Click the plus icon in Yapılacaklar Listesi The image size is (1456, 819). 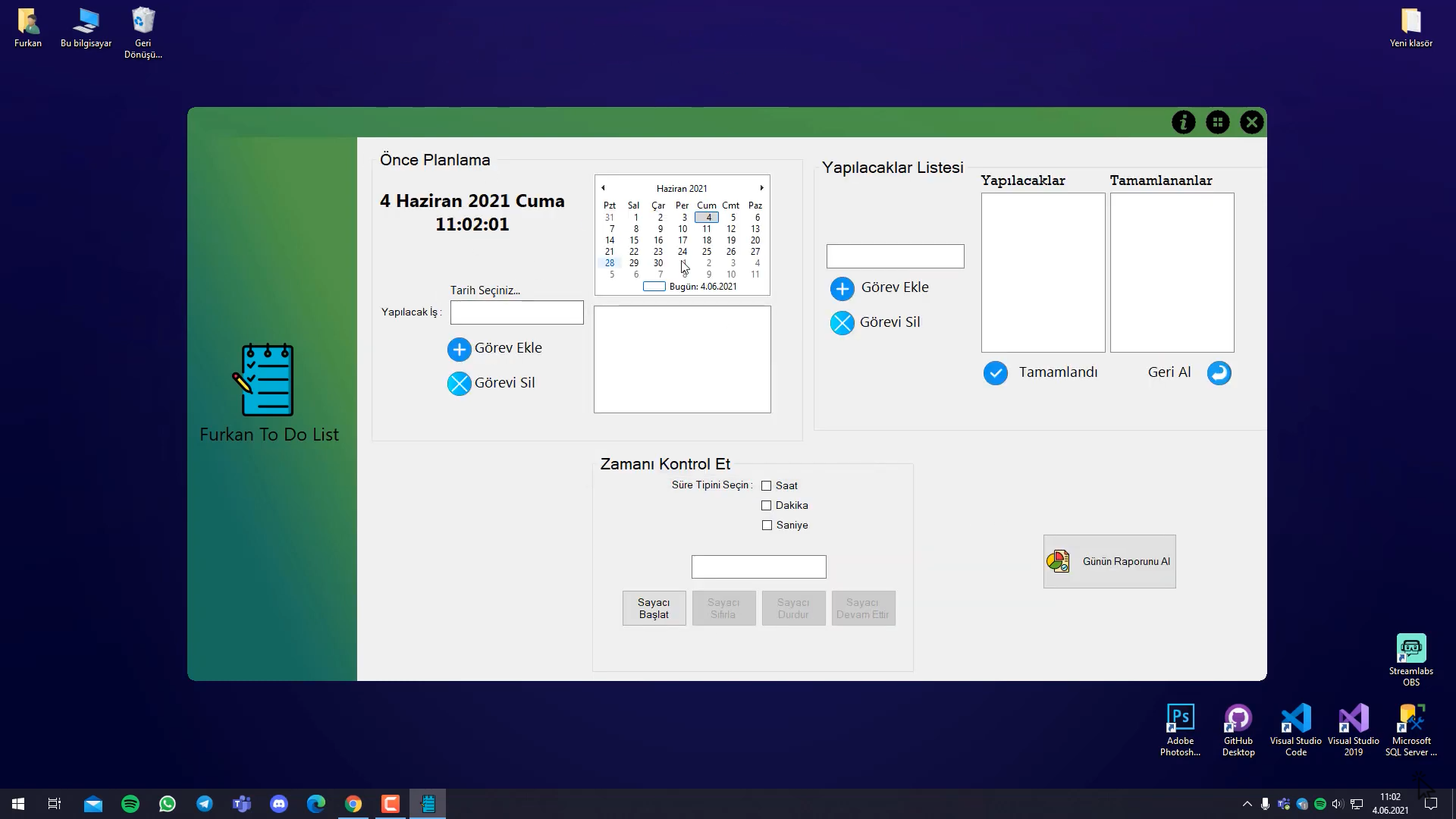[842, 289]
